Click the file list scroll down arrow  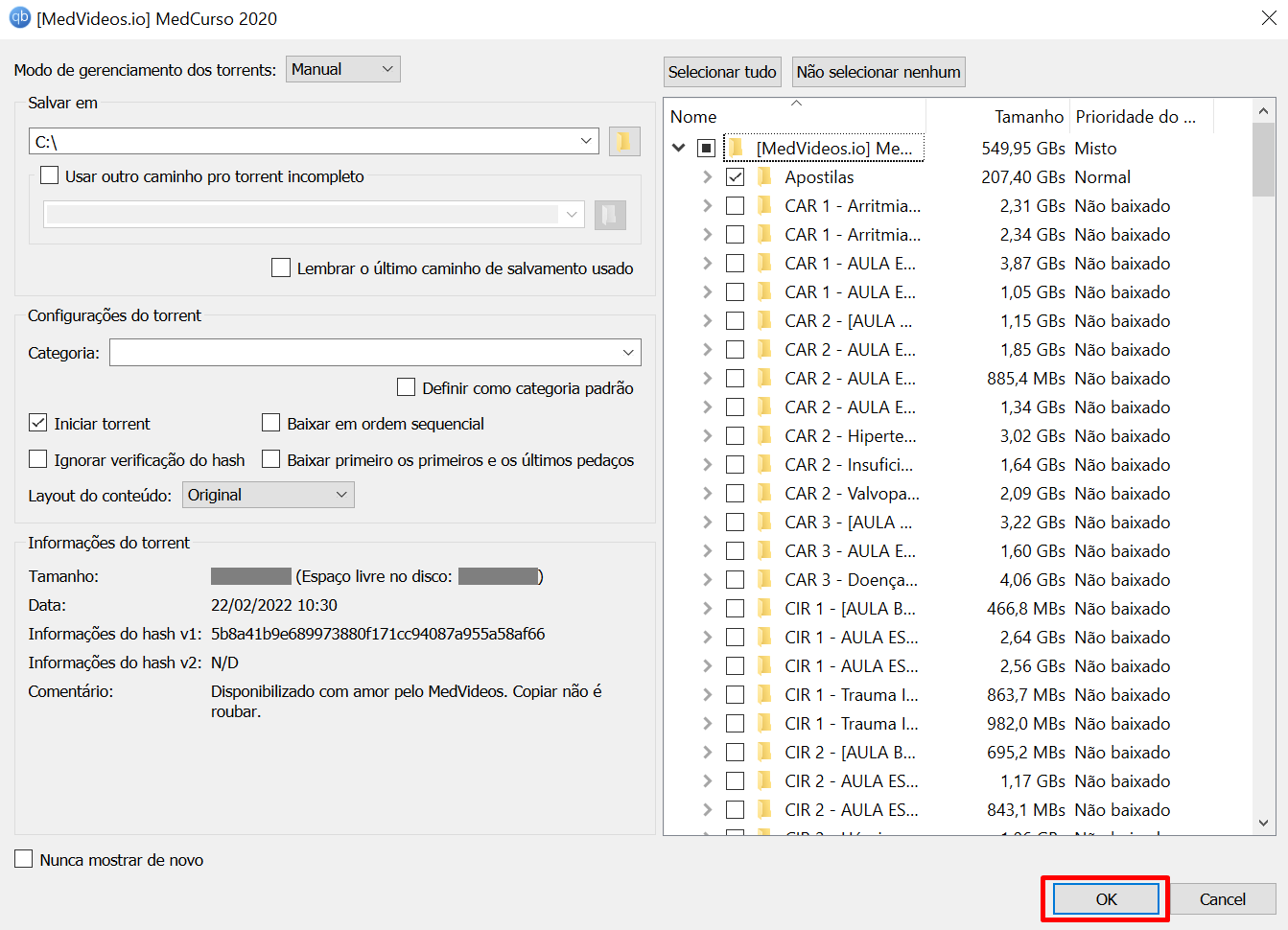[x=1263, y=823]
